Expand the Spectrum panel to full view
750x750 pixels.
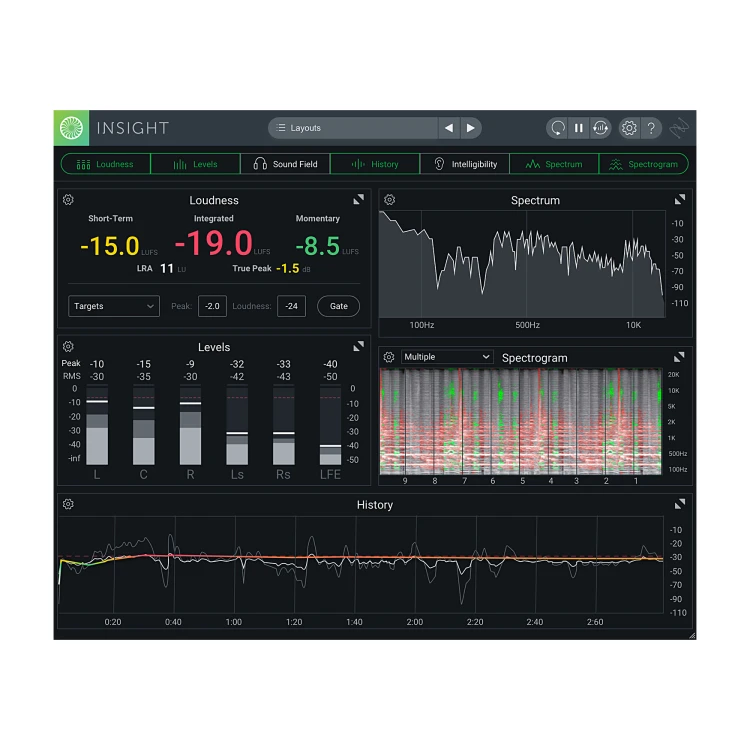pos(680,199)
